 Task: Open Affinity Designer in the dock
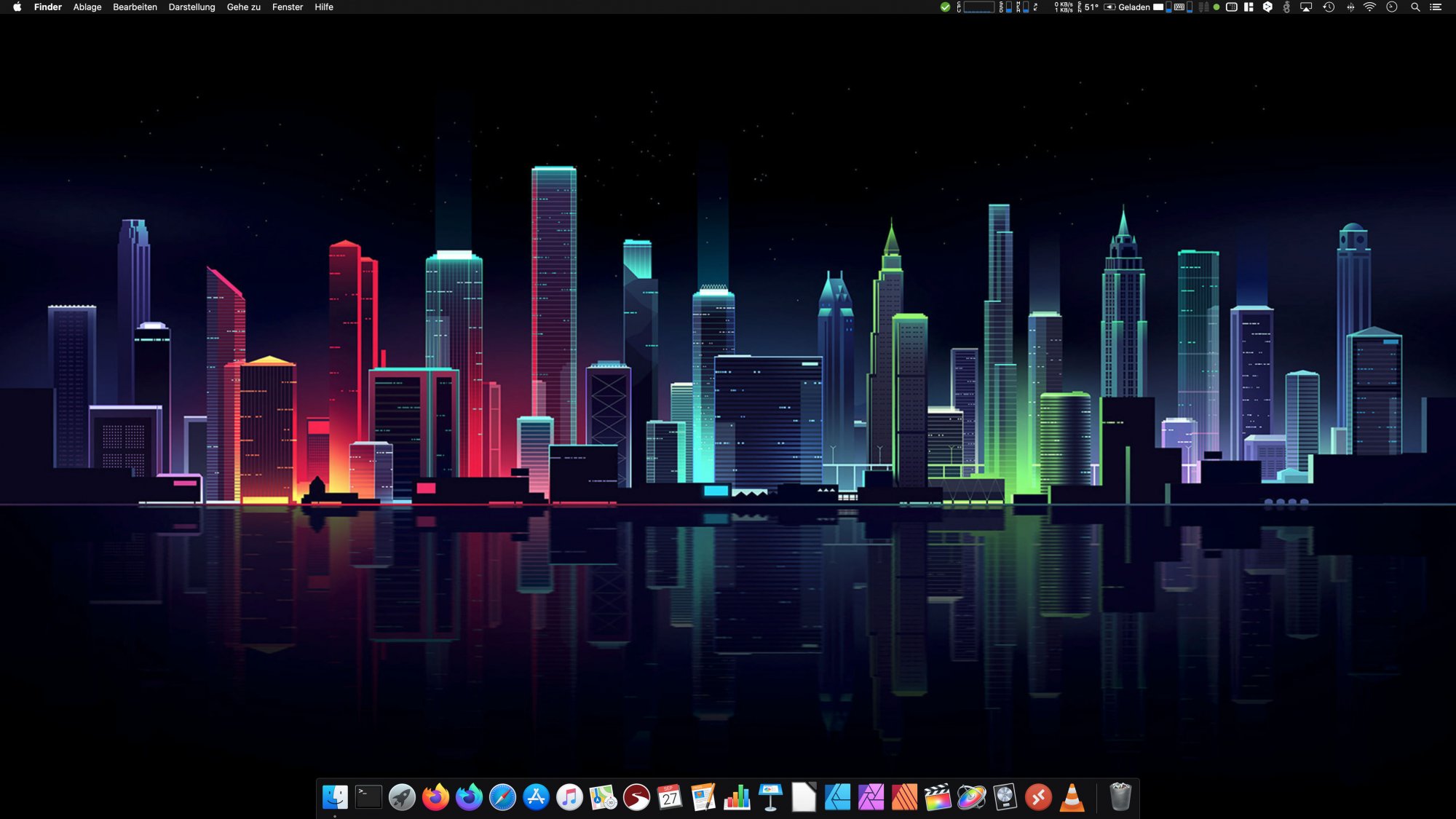click(837, 797)
